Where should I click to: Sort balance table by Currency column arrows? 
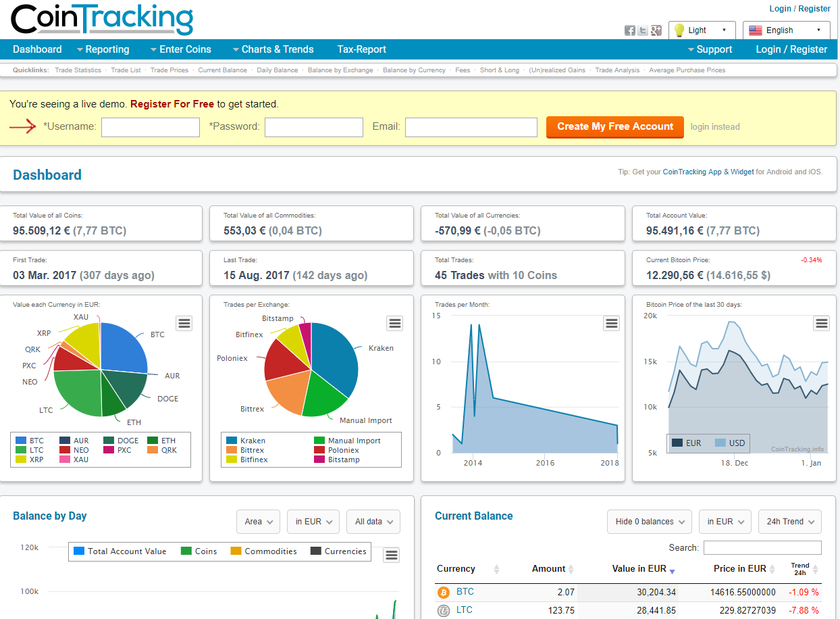click(x=496, y=569)
